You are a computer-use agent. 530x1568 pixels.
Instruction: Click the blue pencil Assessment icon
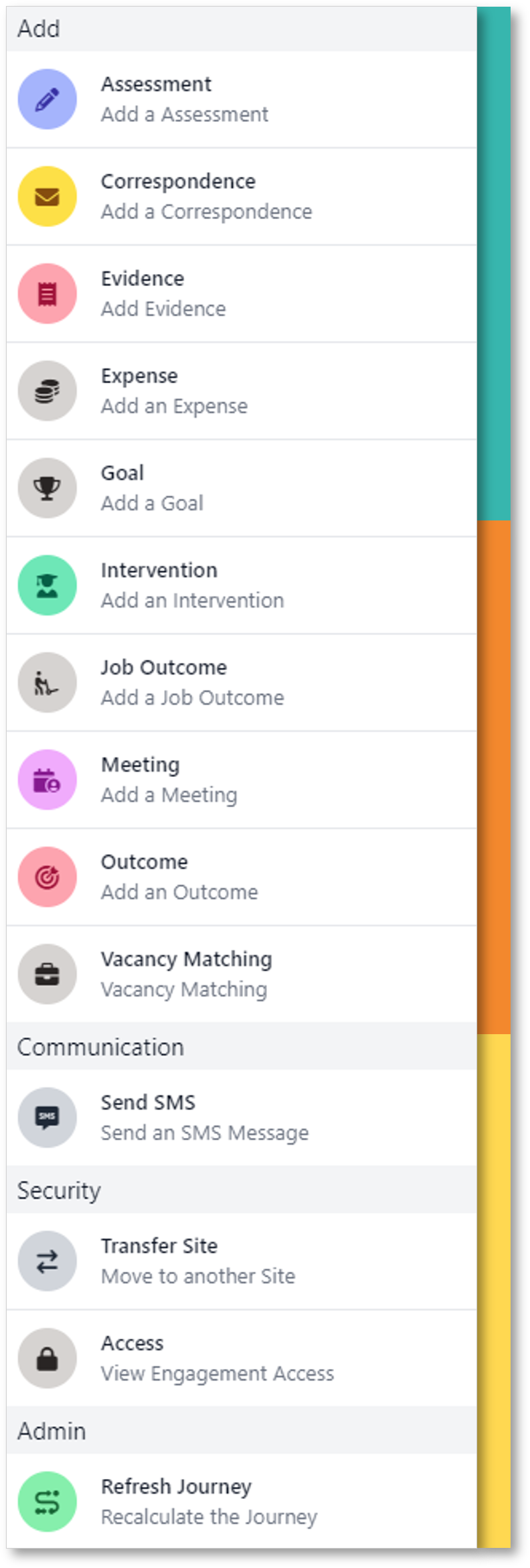pos(47,99)
